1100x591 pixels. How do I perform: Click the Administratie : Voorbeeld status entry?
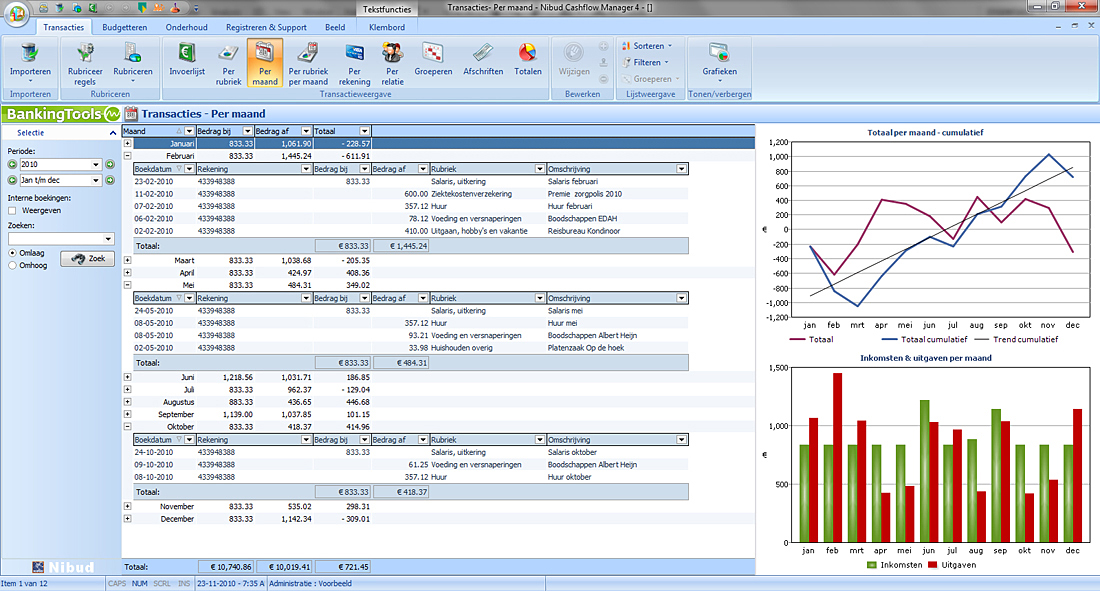tap(310, 583)
